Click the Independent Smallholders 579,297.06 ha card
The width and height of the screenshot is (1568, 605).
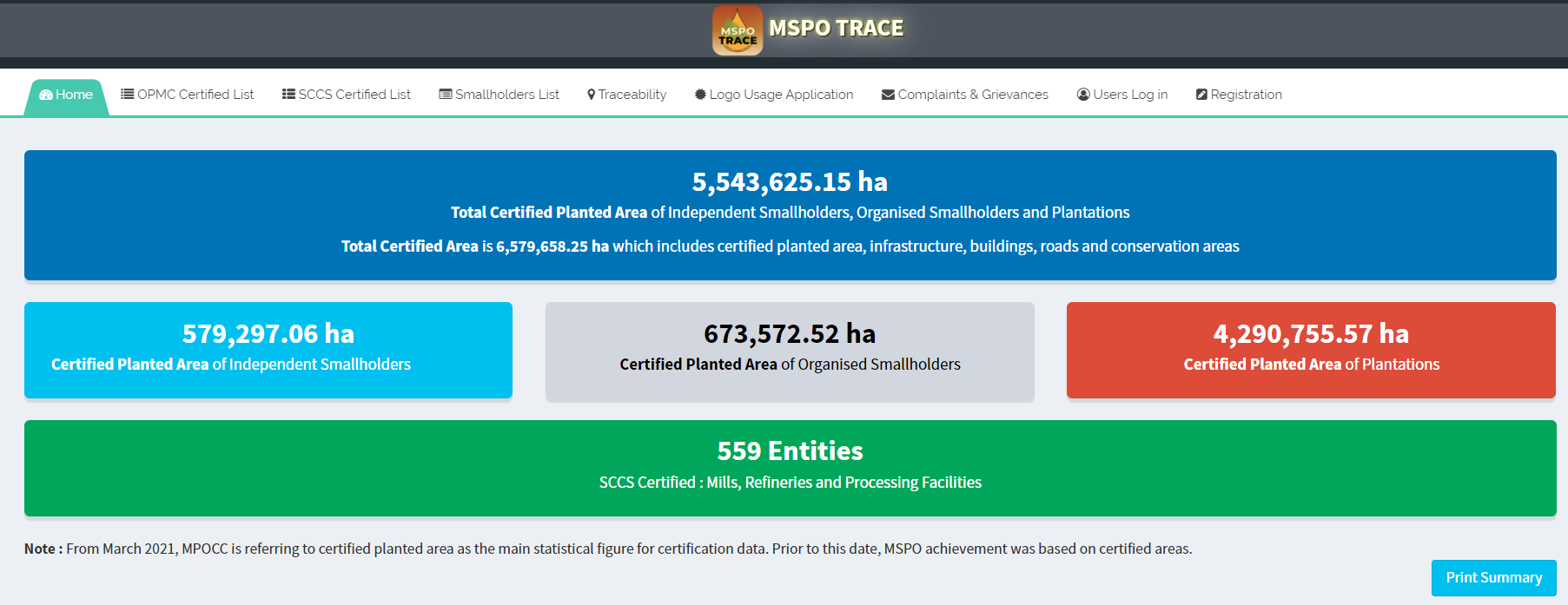[268, 351]
